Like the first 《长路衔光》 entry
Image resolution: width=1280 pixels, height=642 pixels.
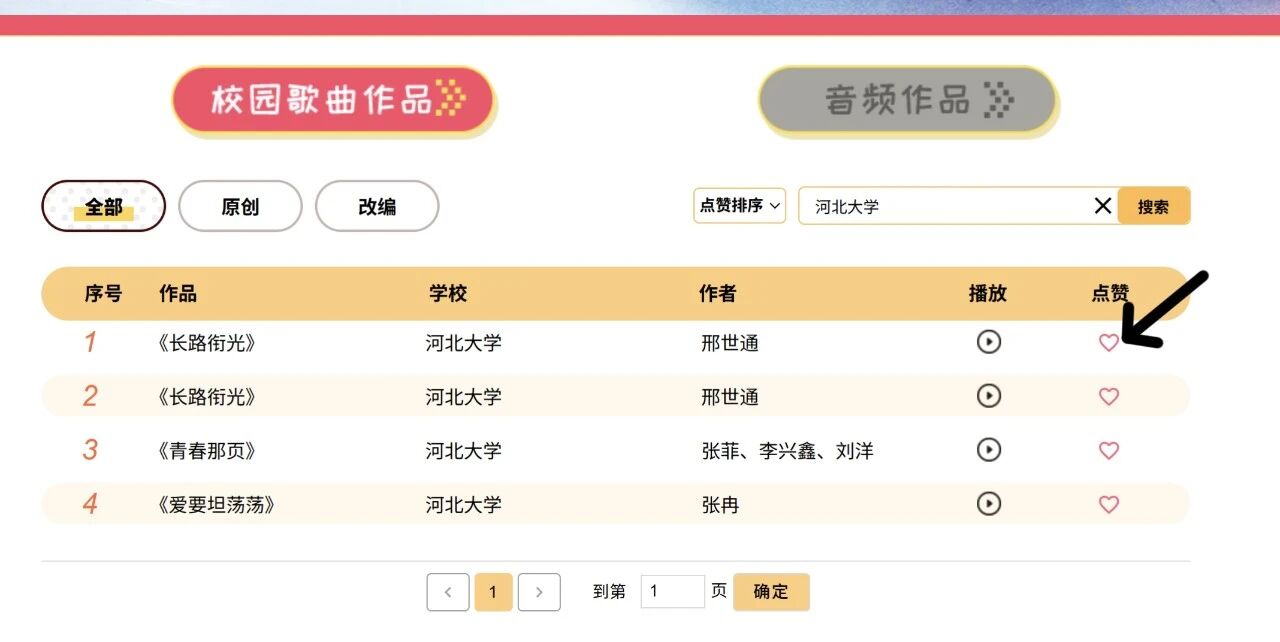(1108, 343)
